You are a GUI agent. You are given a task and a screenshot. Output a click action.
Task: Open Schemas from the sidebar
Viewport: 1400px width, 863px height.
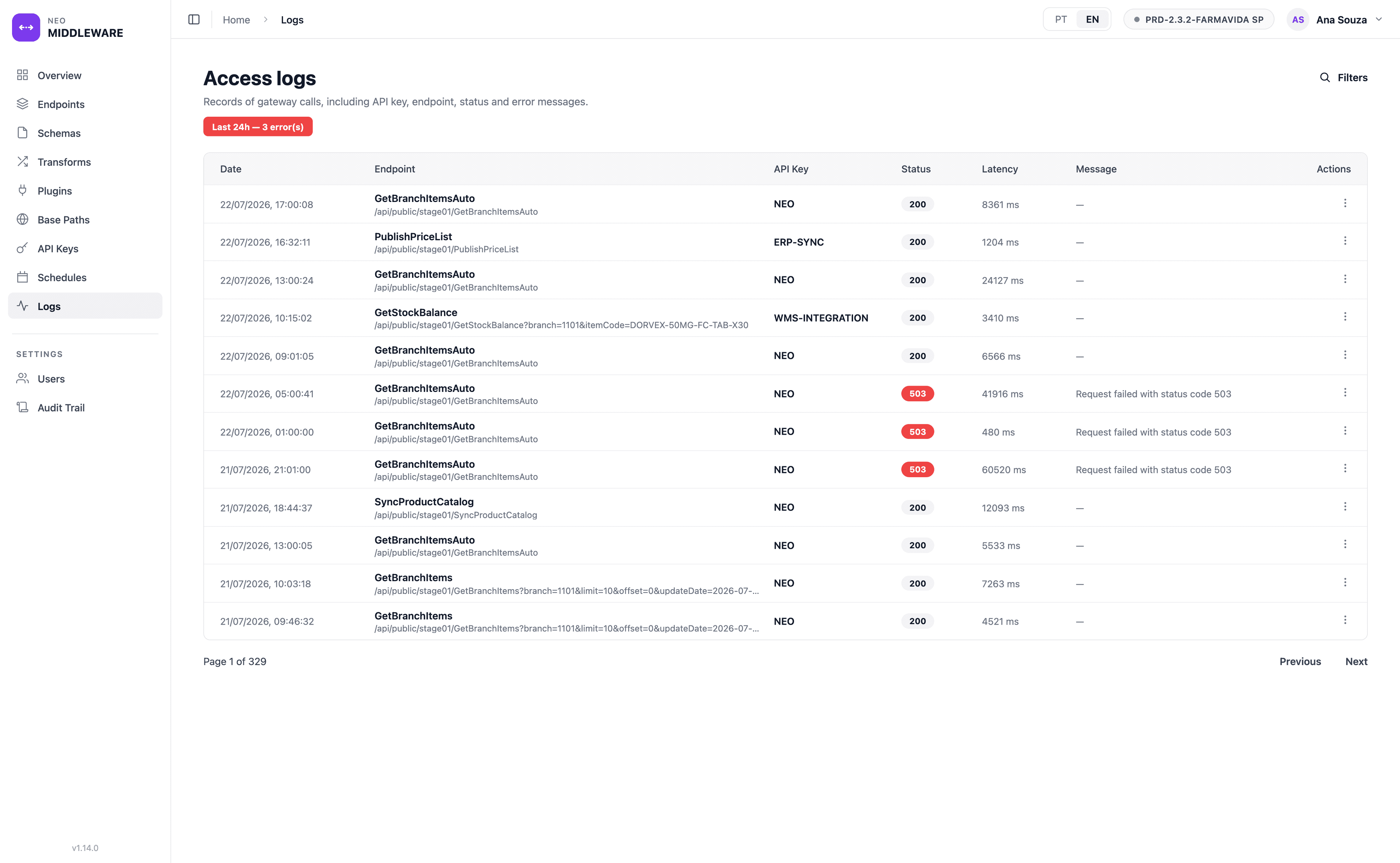coord(85,133)
